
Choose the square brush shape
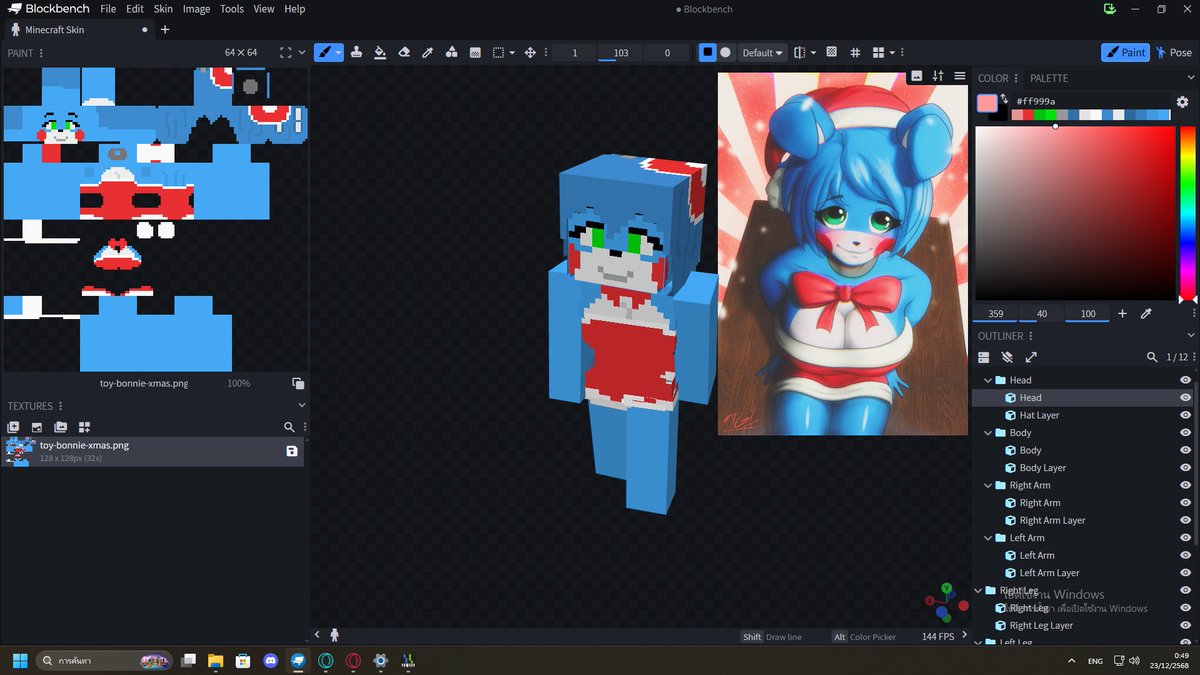(x=708, y=52)
